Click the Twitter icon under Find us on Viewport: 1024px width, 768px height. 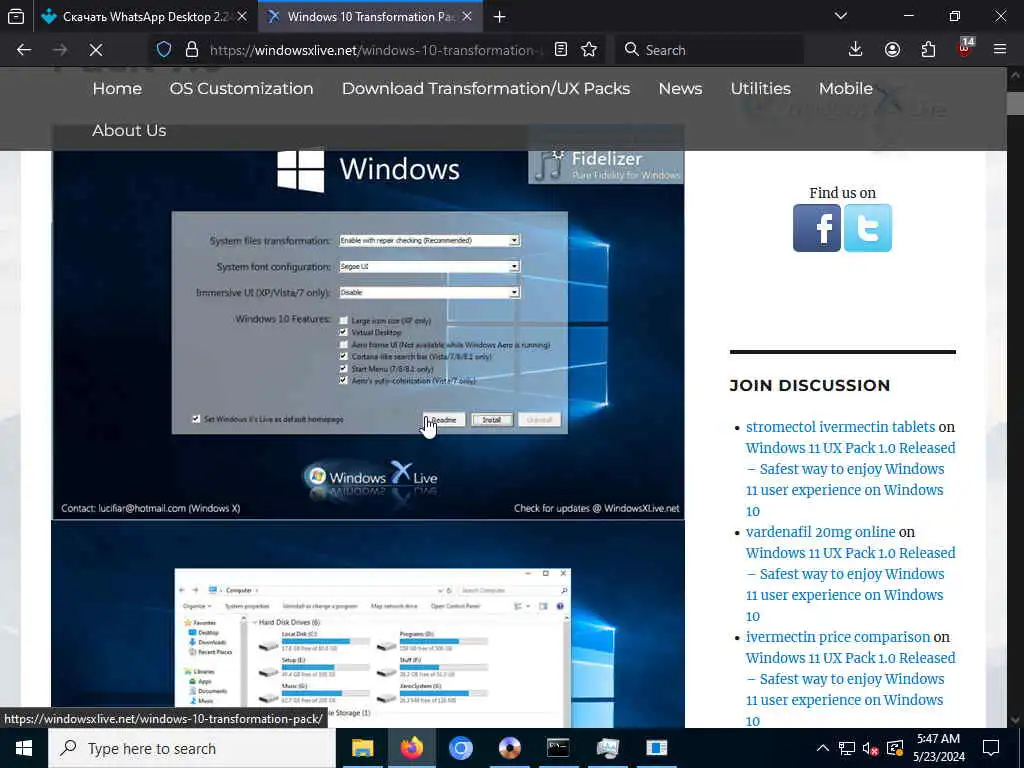868,228
